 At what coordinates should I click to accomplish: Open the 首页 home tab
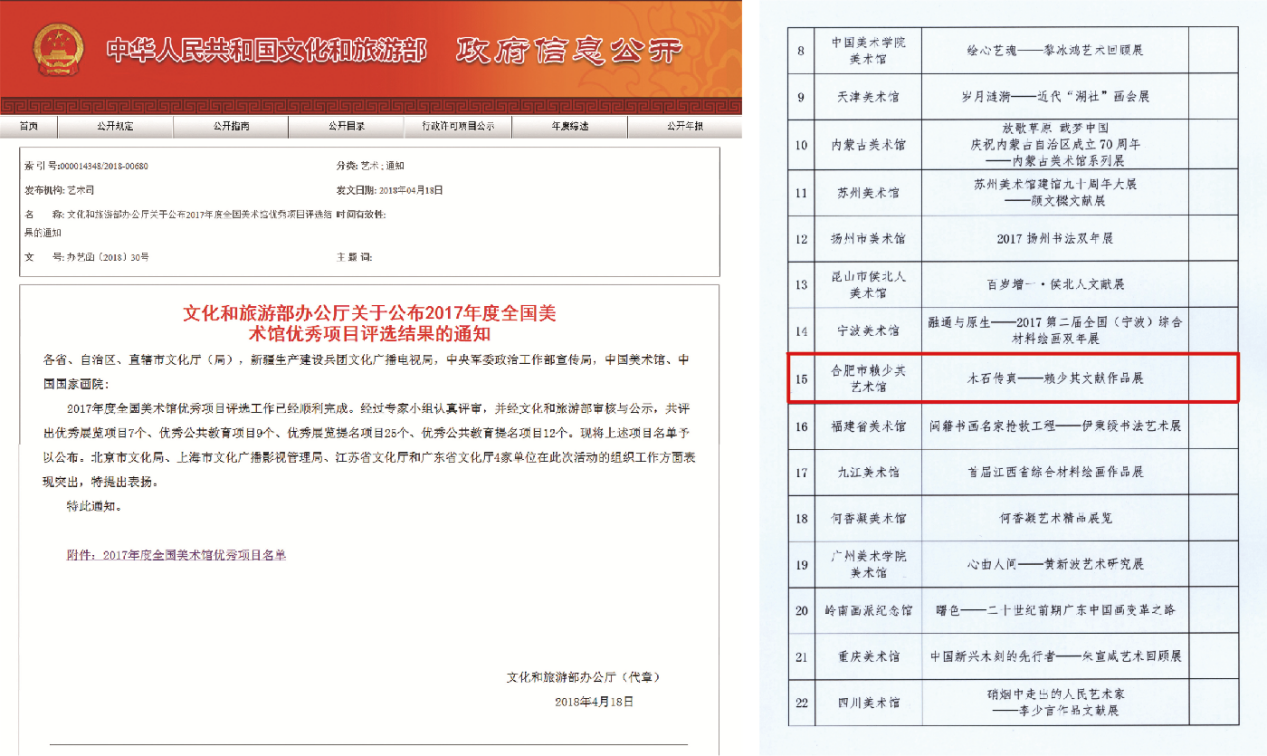[28, 126]
